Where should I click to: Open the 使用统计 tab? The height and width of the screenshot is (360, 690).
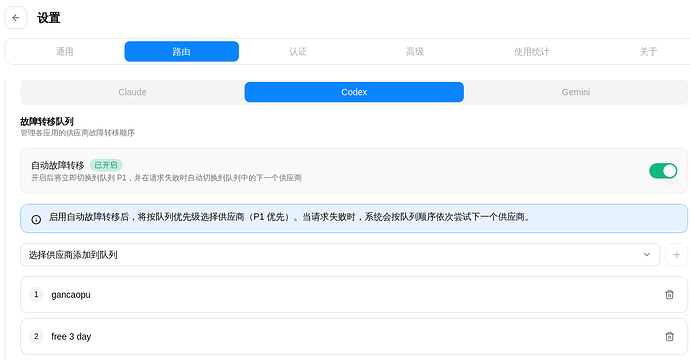[532, 51]
